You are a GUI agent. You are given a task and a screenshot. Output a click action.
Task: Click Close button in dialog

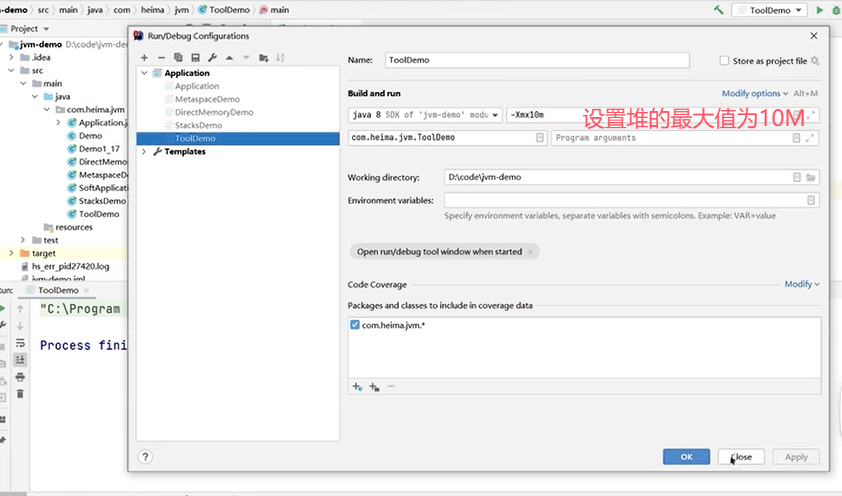741,457
